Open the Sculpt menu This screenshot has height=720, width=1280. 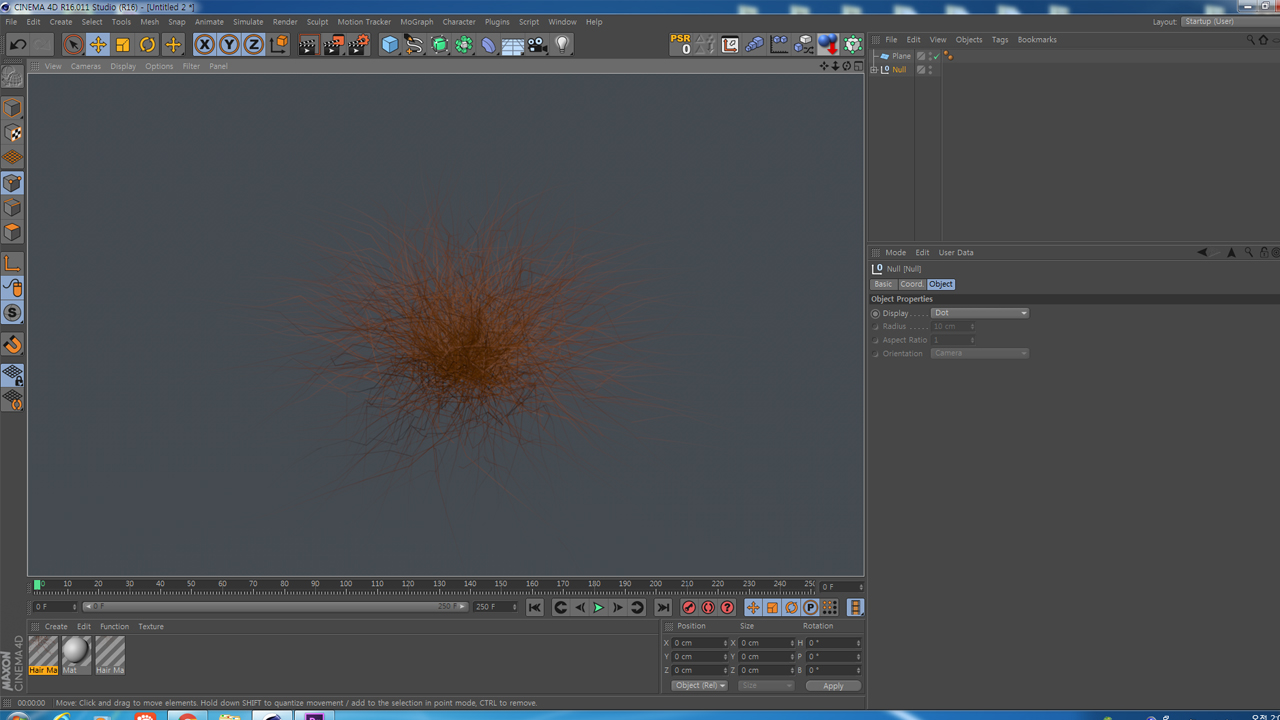317,21
